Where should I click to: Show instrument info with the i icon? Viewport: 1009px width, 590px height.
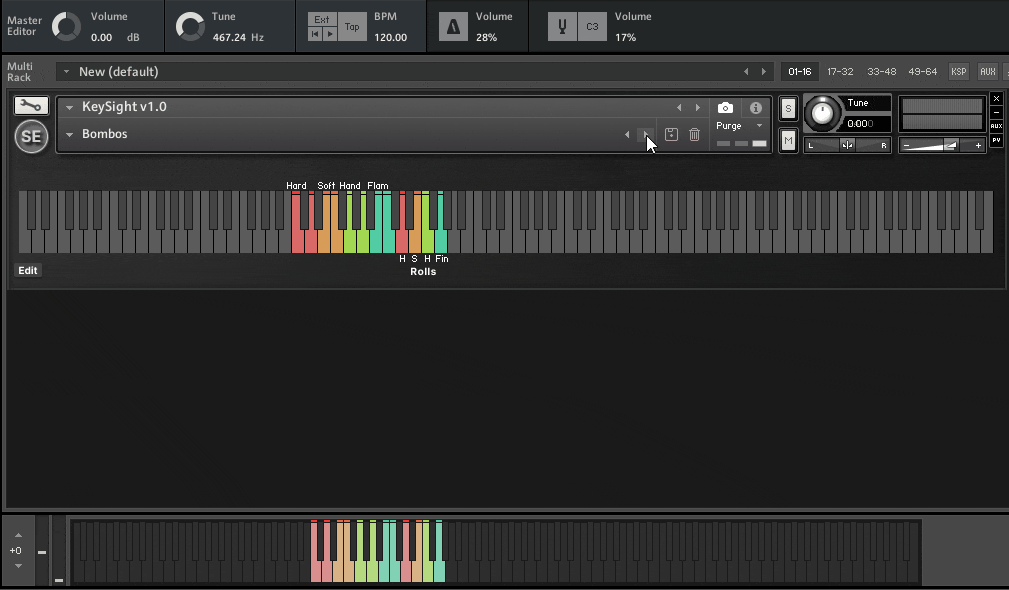point(755,107)
